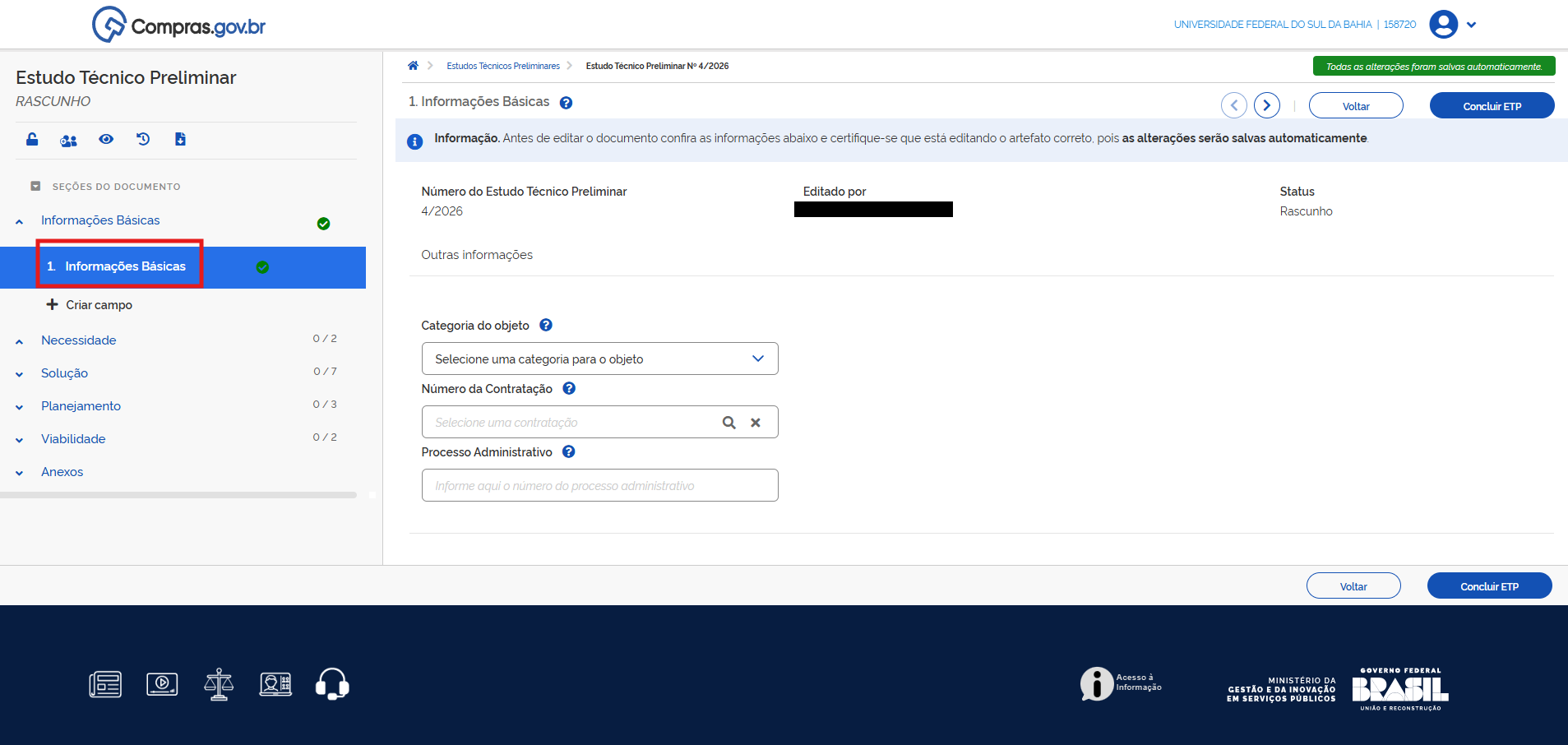Click the Processo Administrativo input field
This screenshot has width=1568, height=745.
click(x=599, y=485)
